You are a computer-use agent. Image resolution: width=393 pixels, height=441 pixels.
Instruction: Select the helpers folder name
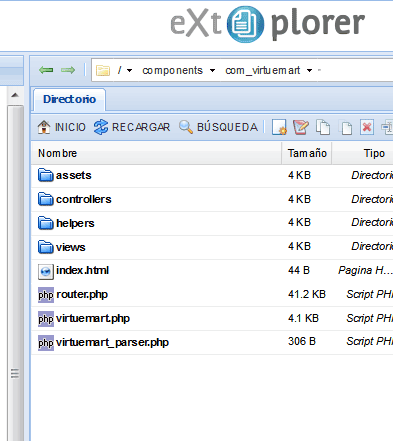(x=75, y=223)
